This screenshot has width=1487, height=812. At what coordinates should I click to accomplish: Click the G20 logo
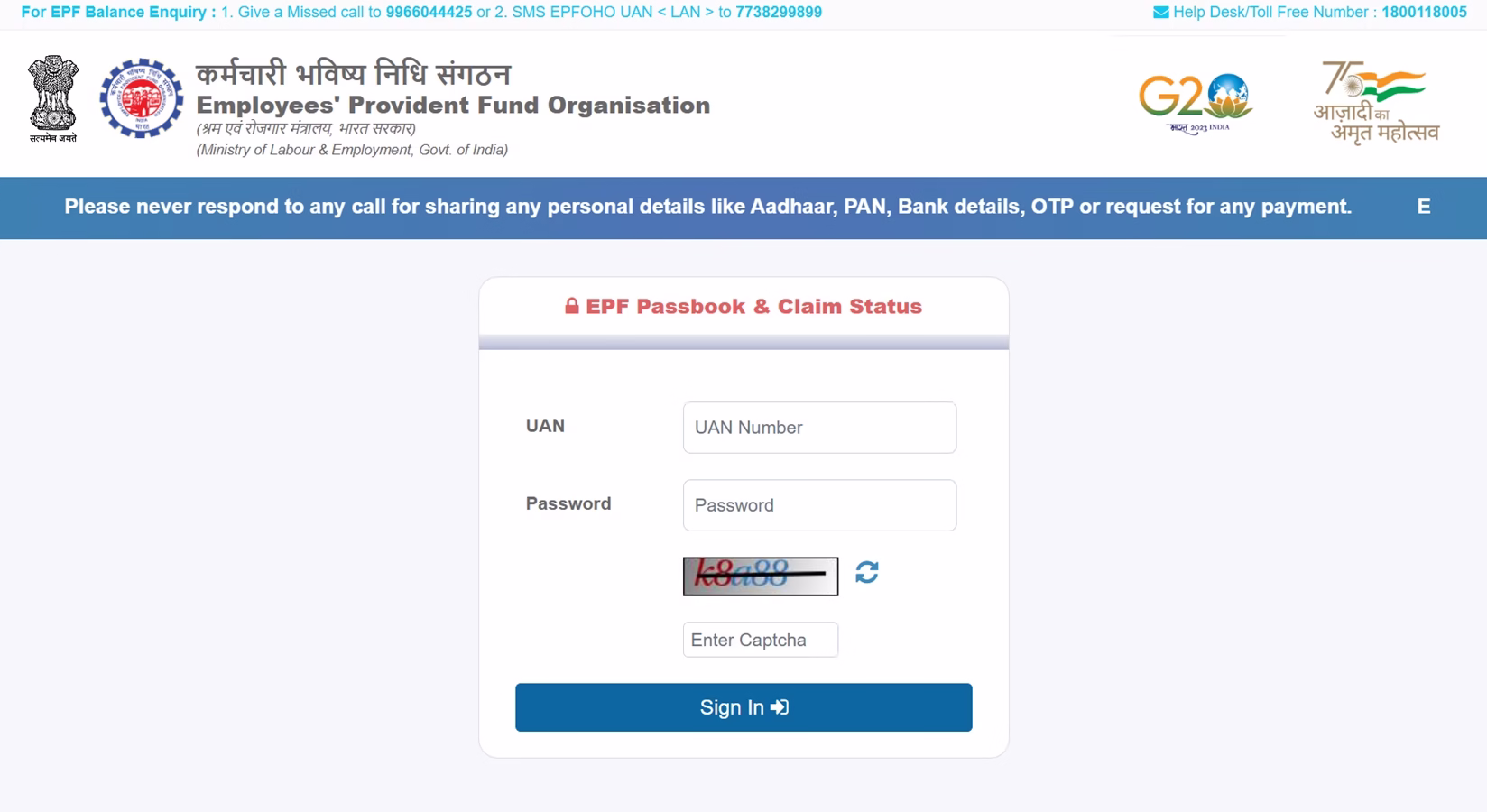pyautogui.click(x=1193, y=99)
